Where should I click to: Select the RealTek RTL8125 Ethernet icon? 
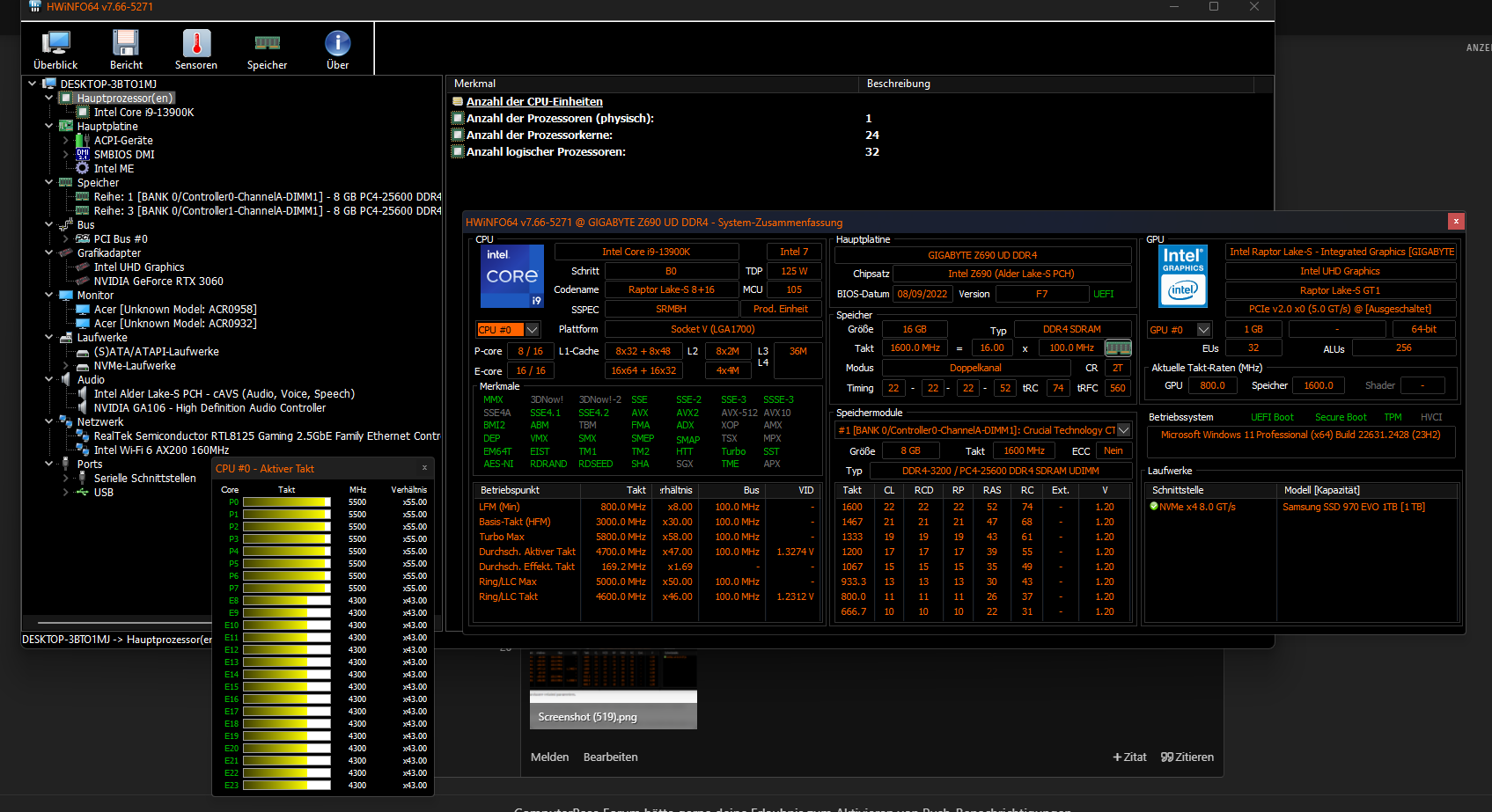(x=83, y=435)
